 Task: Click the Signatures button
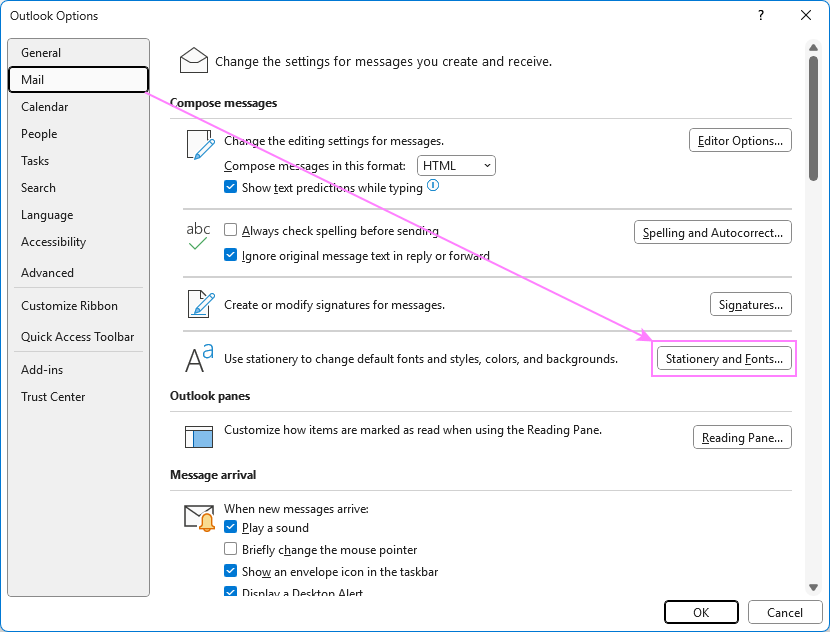[x=751, y=304]
